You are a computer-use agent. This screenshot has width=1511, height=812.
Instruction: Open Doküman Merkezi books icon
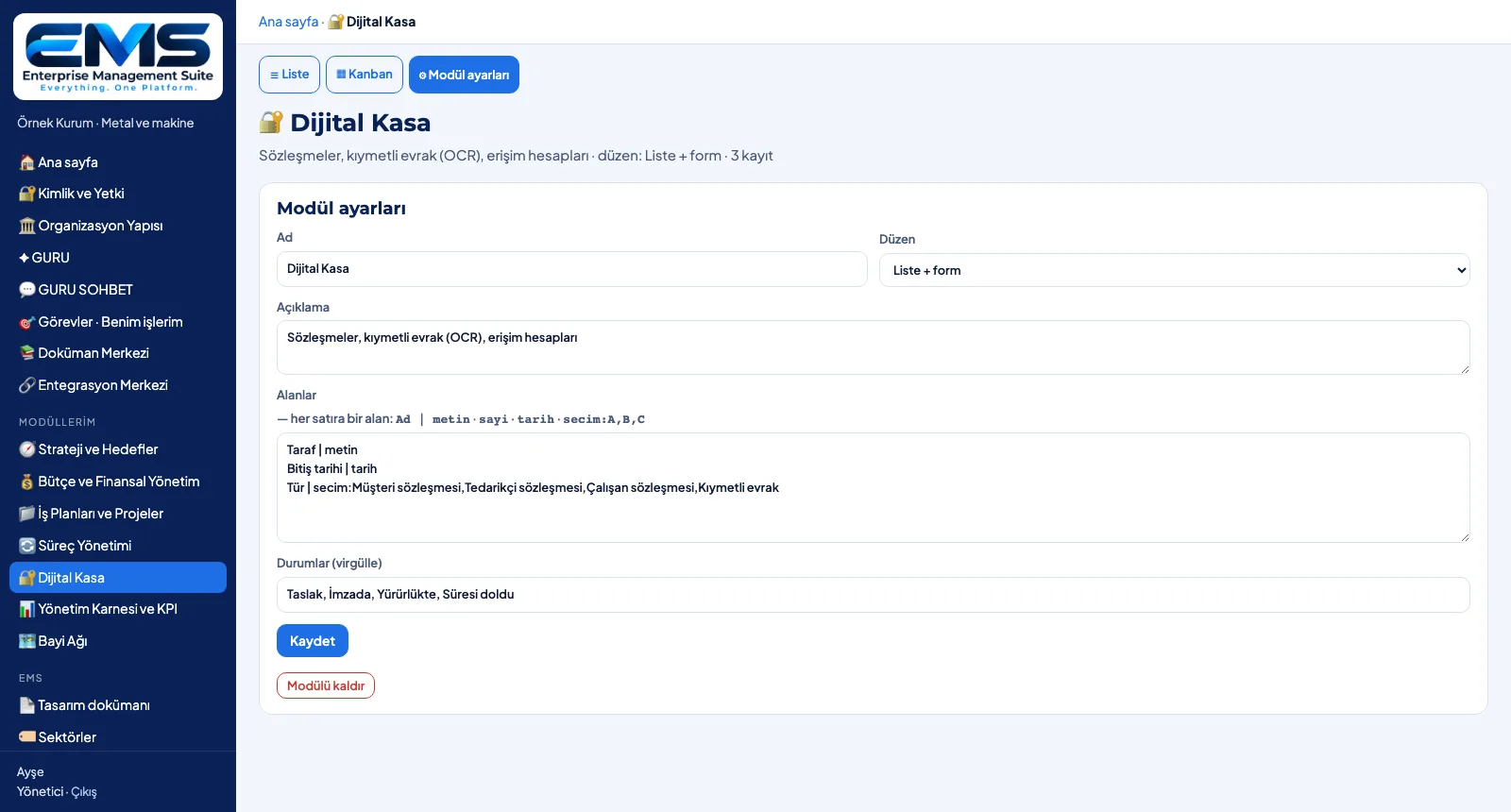tap(27, 353)
